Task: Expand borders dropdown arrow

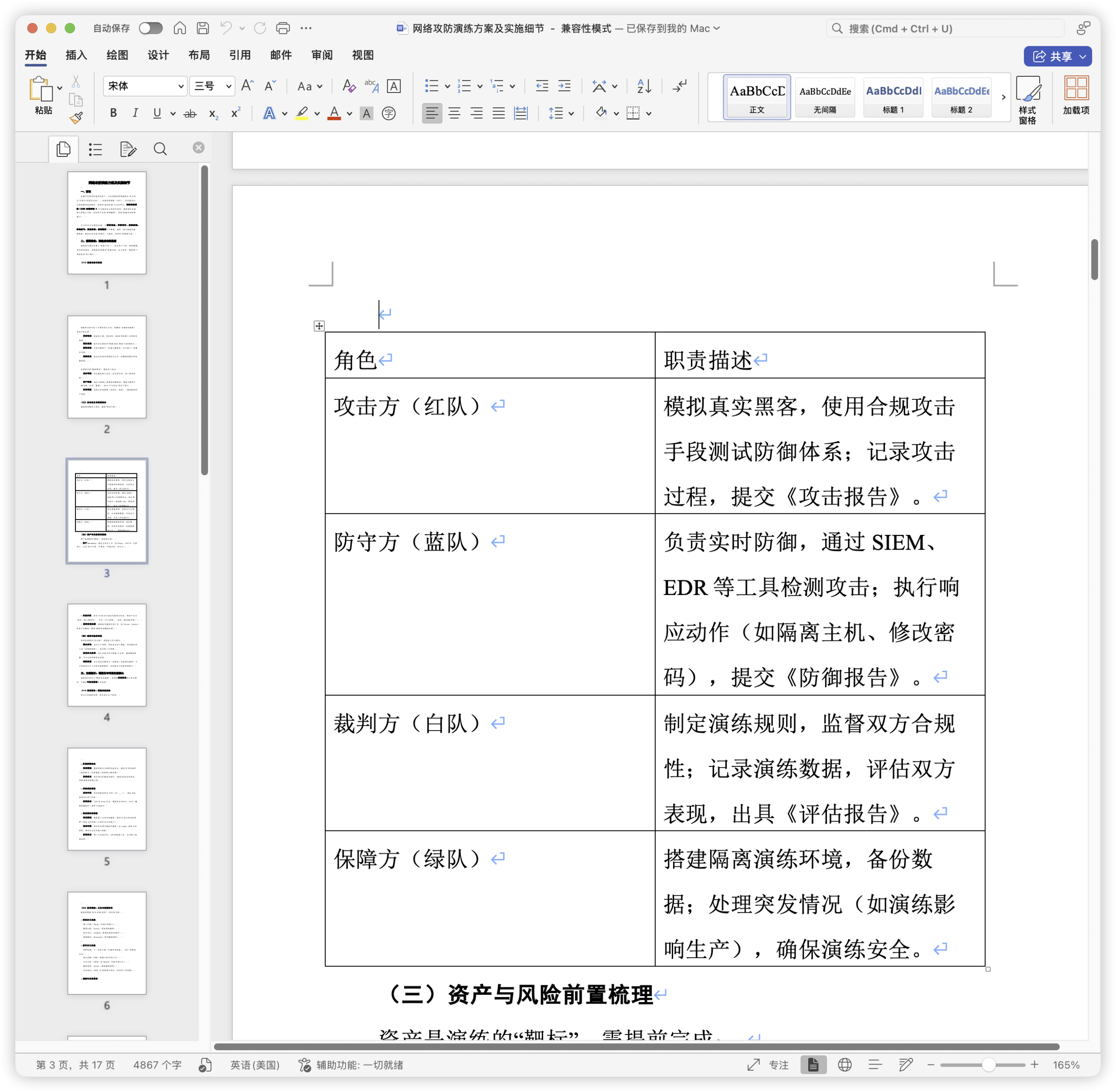Action: 649,113
